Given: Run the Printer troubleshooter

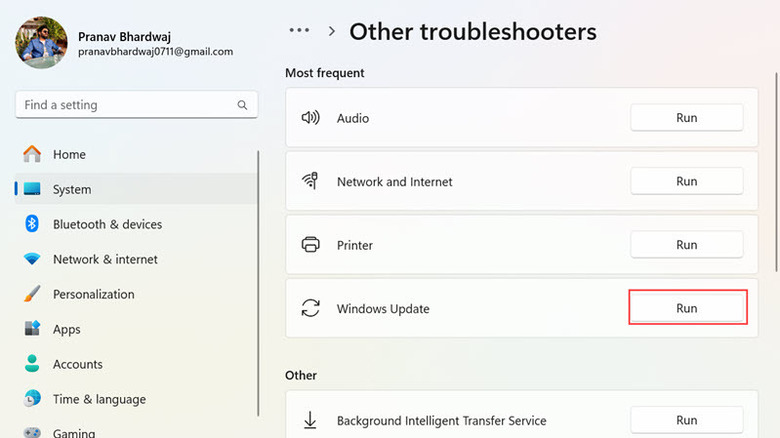Looking at the screenshot, I should coord(686,245).
